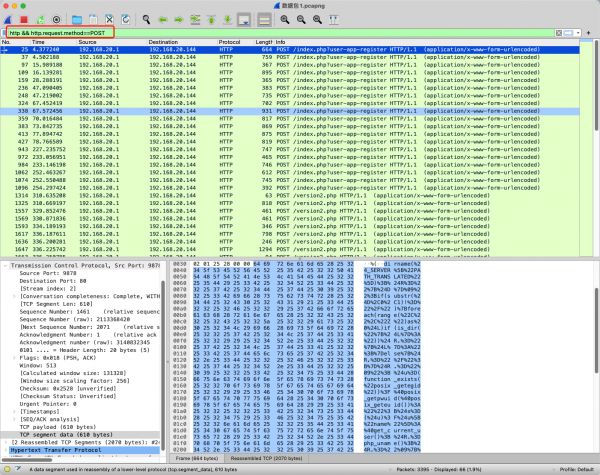The width and height of the screenshot is (600, 475).
Task: Collapse Transmission Control Protocol tree
Action: (x=5, y=266)
